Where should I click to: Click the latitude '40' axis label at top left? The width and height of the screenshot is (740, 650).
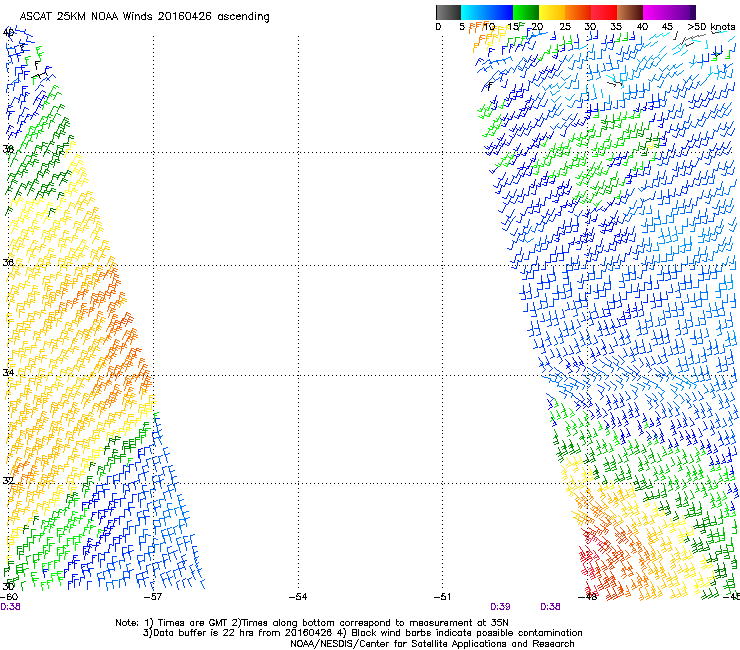point(8,33)
